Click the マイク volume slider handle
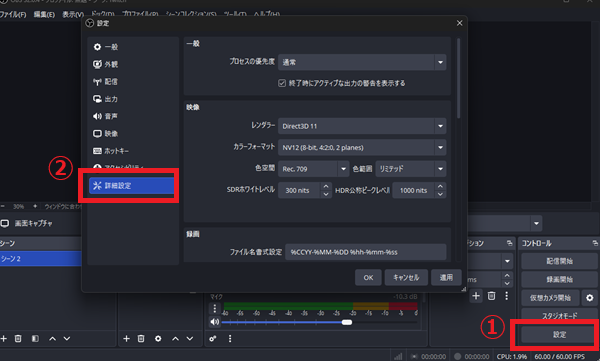 click(347, 322)
